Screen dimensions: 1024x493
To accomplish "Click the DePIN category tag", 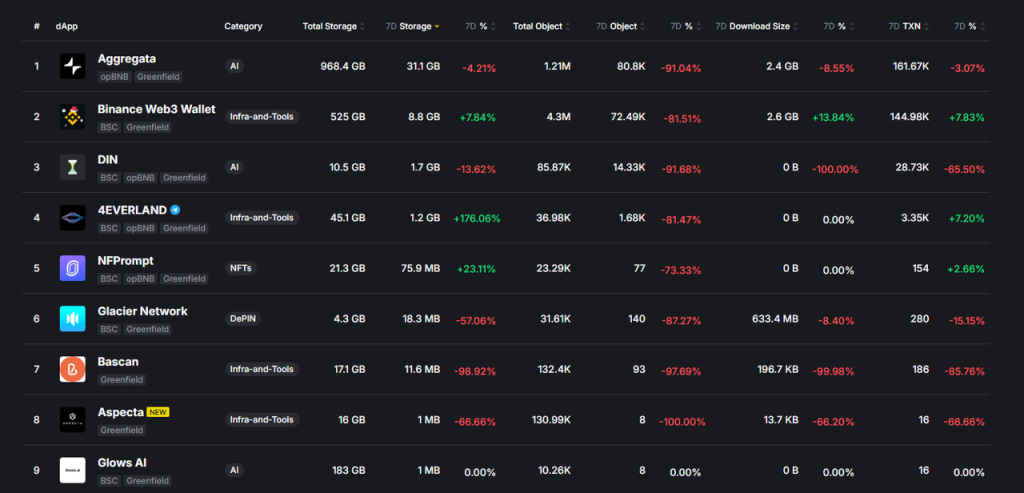I will click(241, 319).
